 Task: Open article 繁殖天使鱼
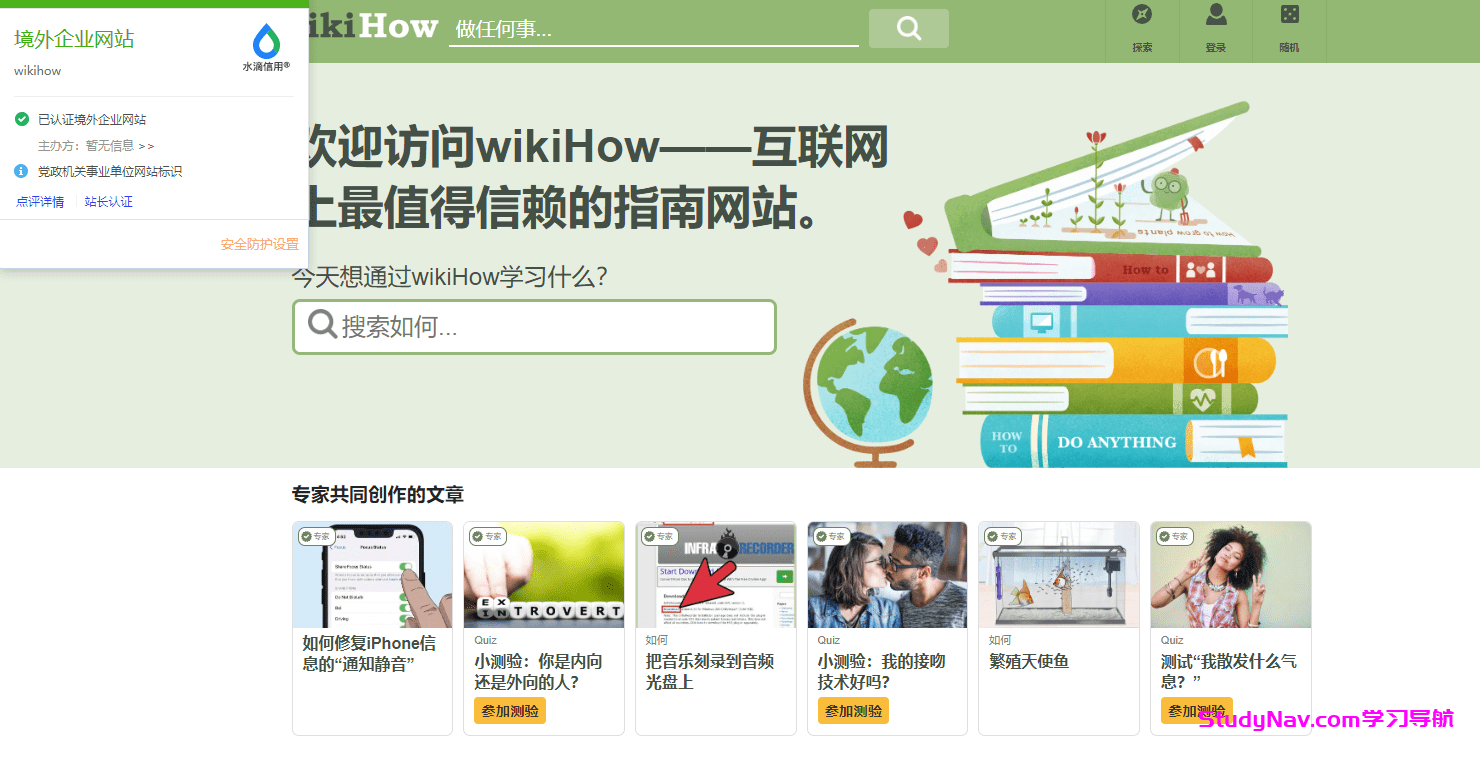(1029, 661)
